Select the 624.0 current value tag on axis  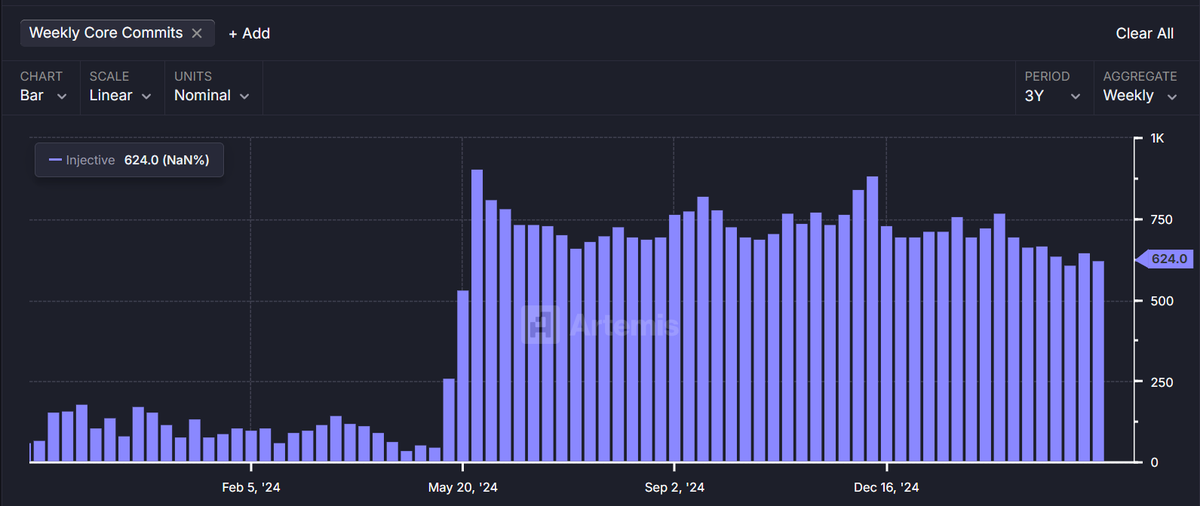point(1166,259)
